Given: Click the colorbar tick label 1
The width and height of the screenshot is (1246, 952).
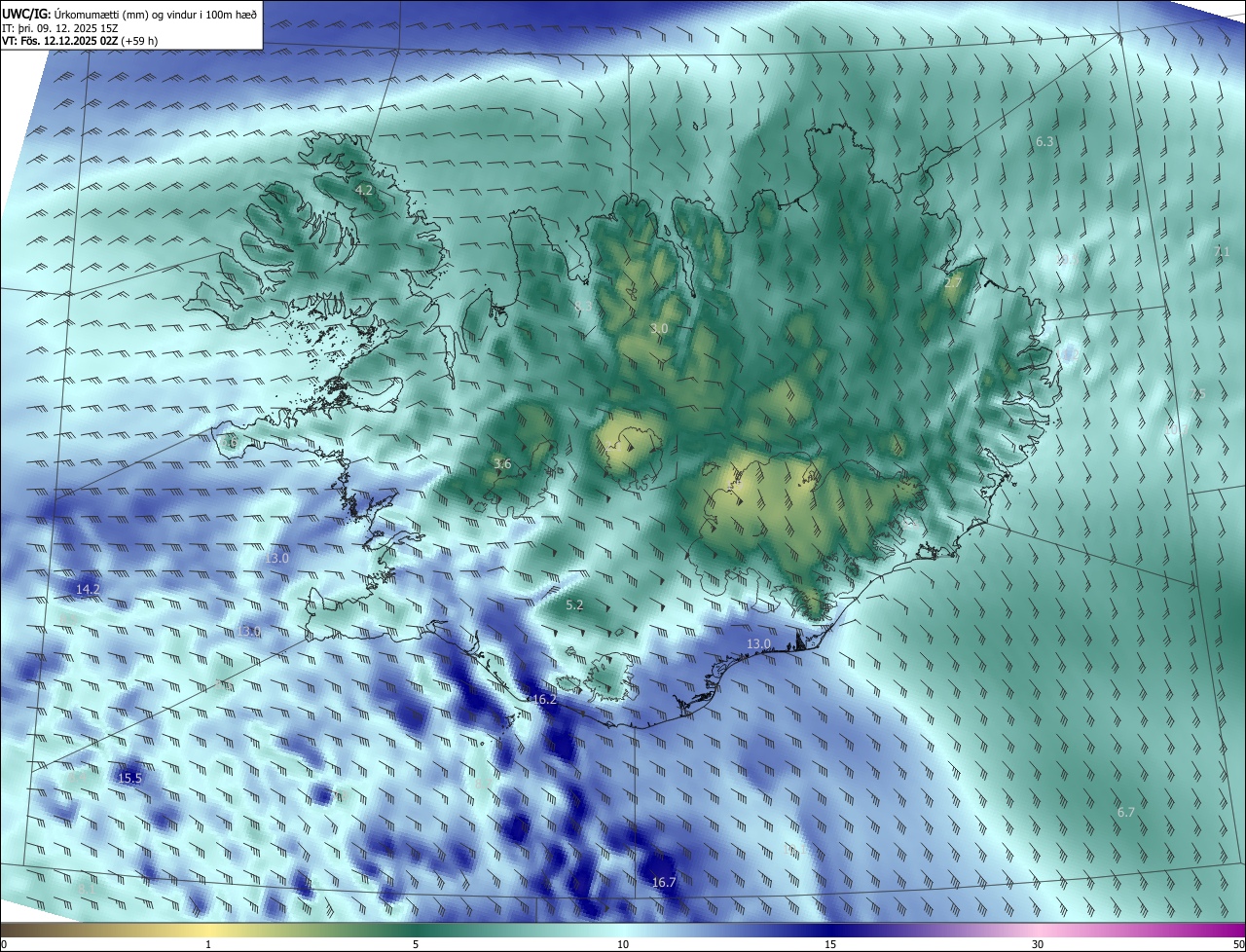Looking at the screenshot, I should 208,944.
